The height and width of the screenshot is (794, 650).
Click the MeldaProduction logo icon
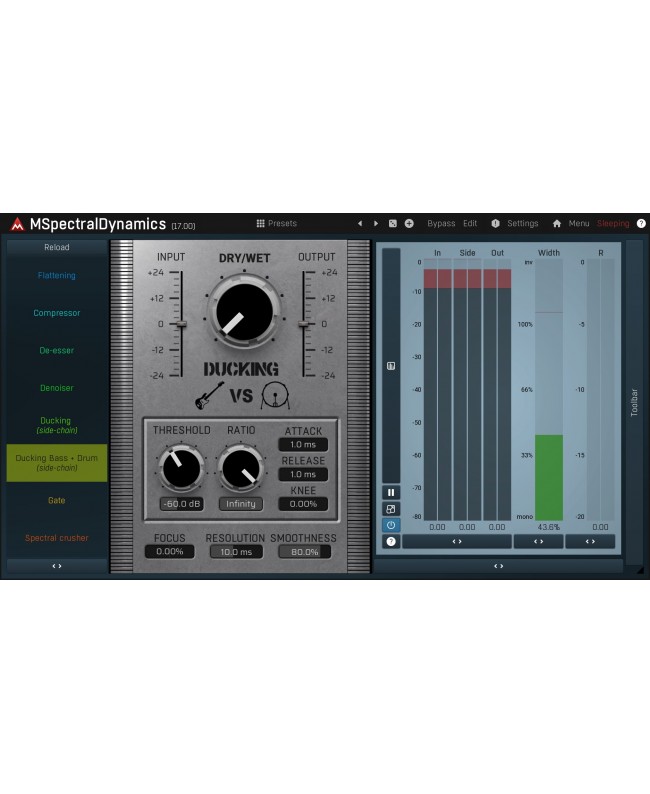coord(17,224)
